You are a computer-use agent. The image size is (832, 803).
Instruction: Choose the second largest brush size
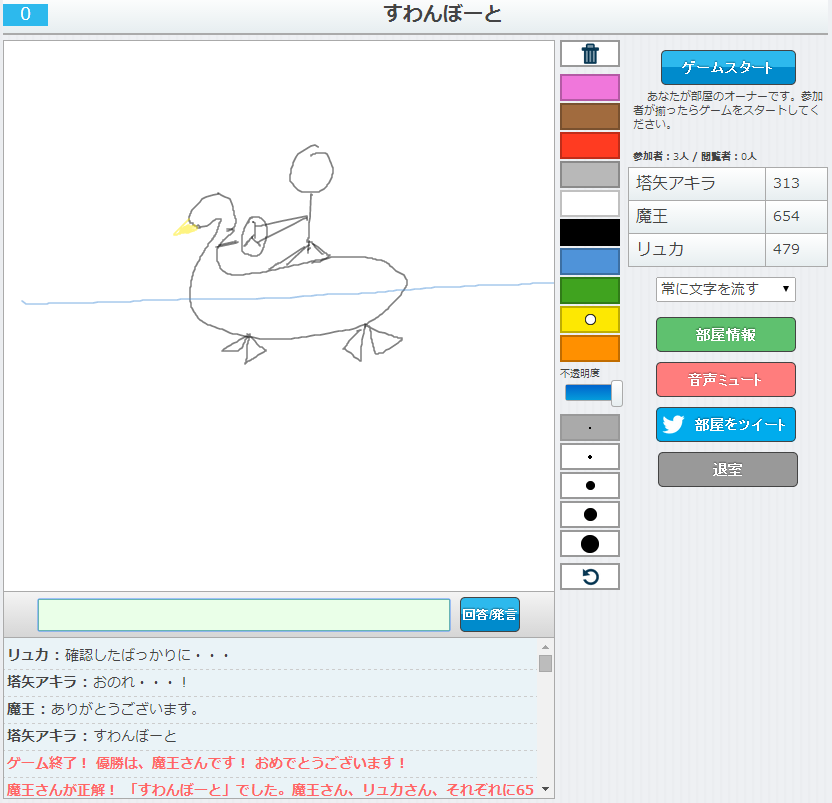tap(590, 515)
